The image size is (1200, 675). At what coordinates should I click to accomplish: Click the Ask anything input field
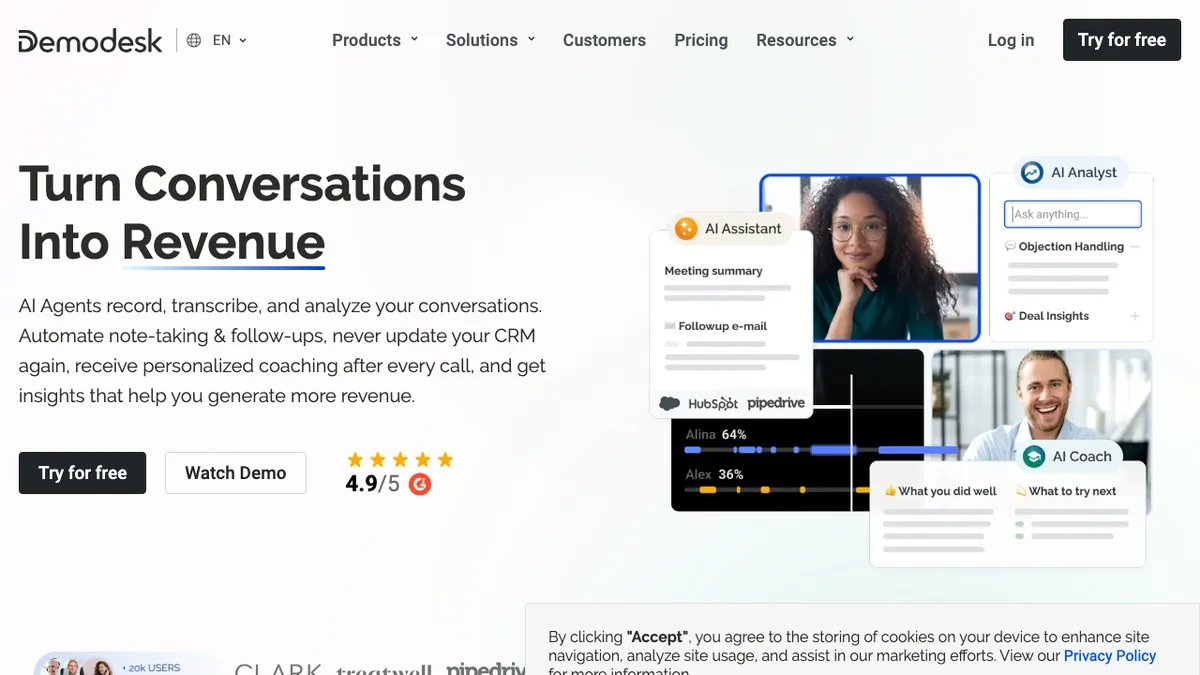tap(1073, 214)
